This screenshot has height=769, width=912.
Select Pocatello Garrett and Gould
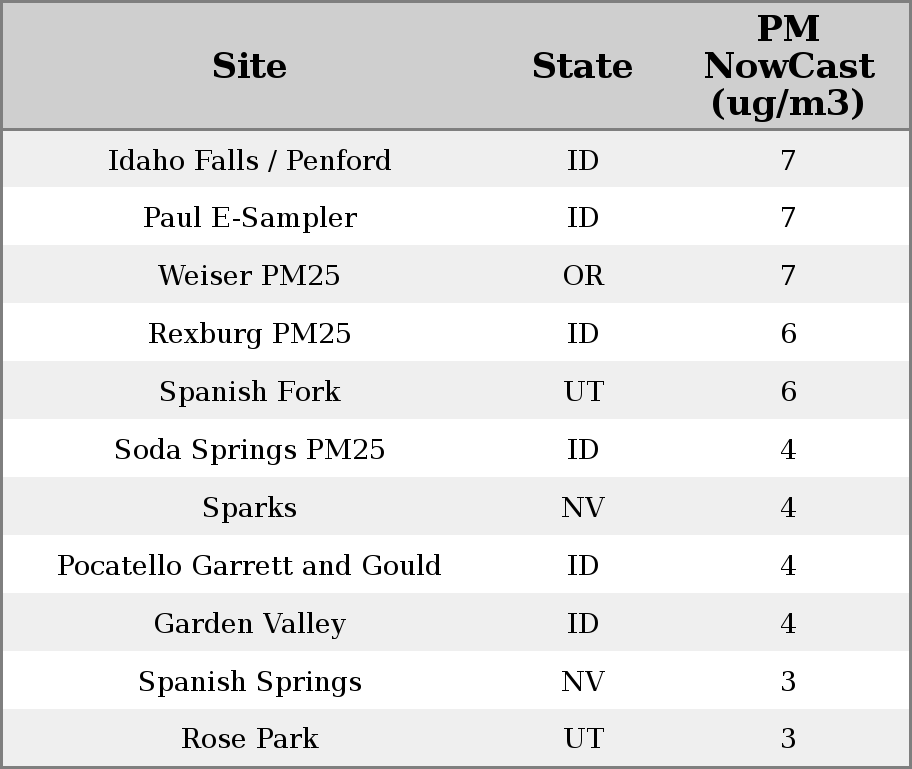coord(249,566)
